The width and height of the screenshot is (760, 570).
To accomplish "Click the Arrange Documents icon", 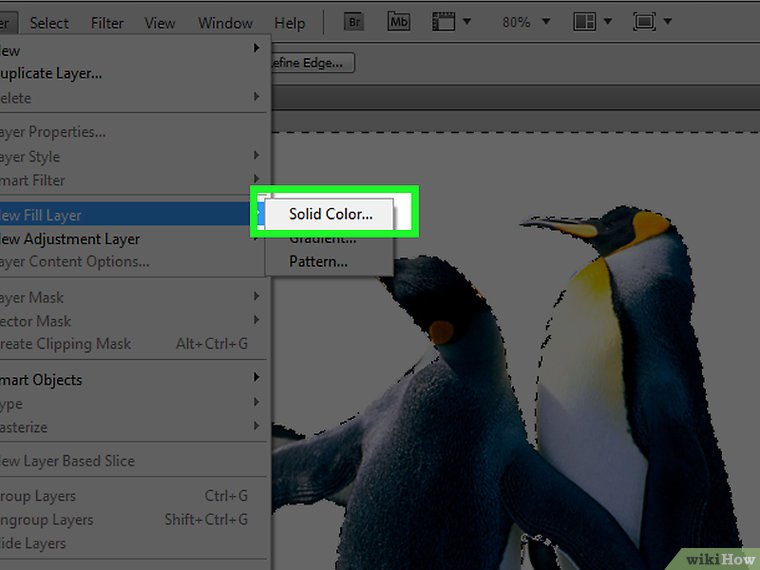I will click(591, 22).
